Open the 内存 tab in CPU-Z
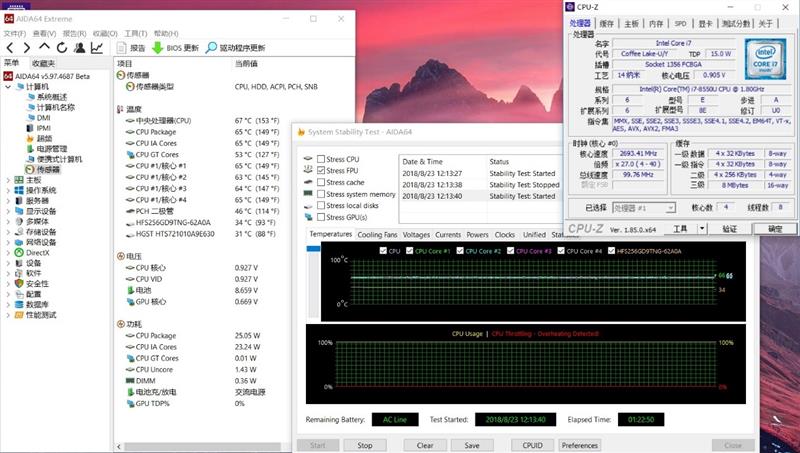 click(656, 23)
